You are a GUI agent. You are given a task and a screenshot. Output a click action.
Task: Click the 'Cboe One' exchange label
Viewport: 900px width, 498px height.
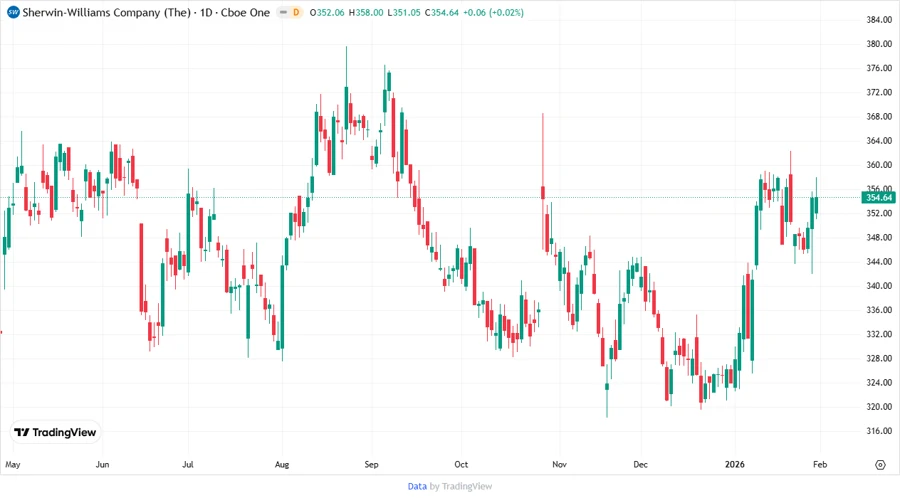point(245,12)
